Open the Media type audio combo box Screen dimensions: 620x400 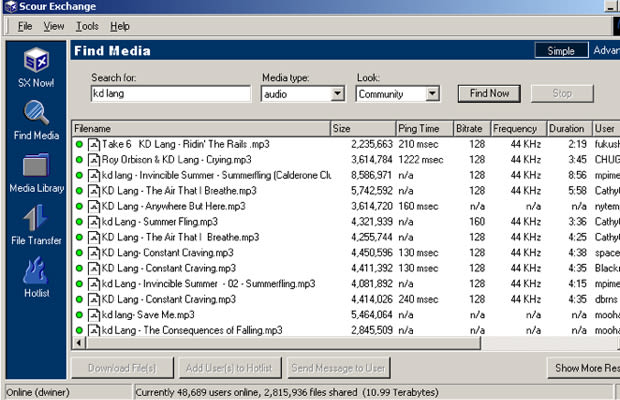tap(302, 94)
